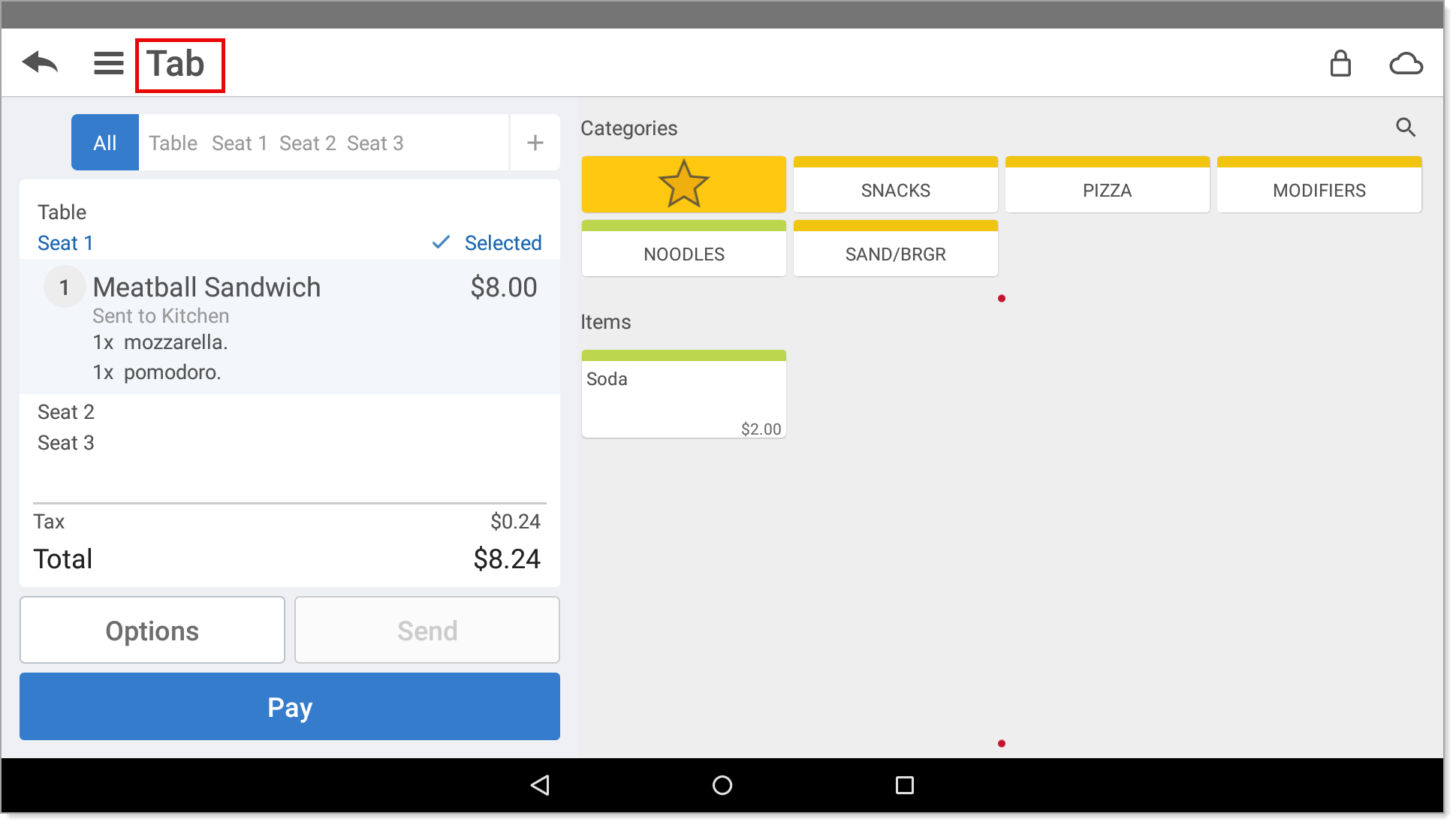Click the Total amount $8.24
The height and width of the screenshot is (825, 1456).
(507, 559)
